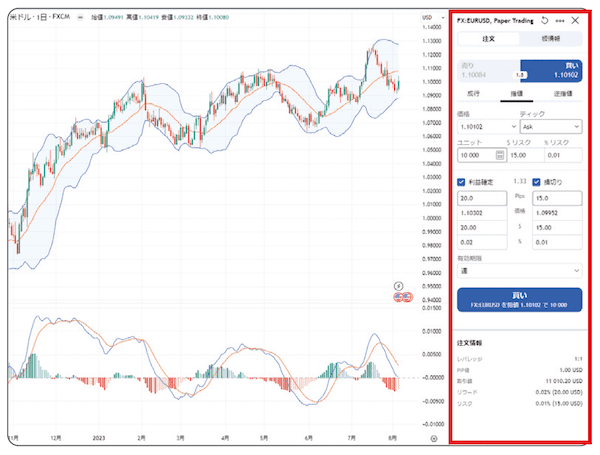Toggle the 利益確定 take profit checkbox
The height and width of the screenshot is (455, 600).
pyautogui.click(x=461, y=182)
